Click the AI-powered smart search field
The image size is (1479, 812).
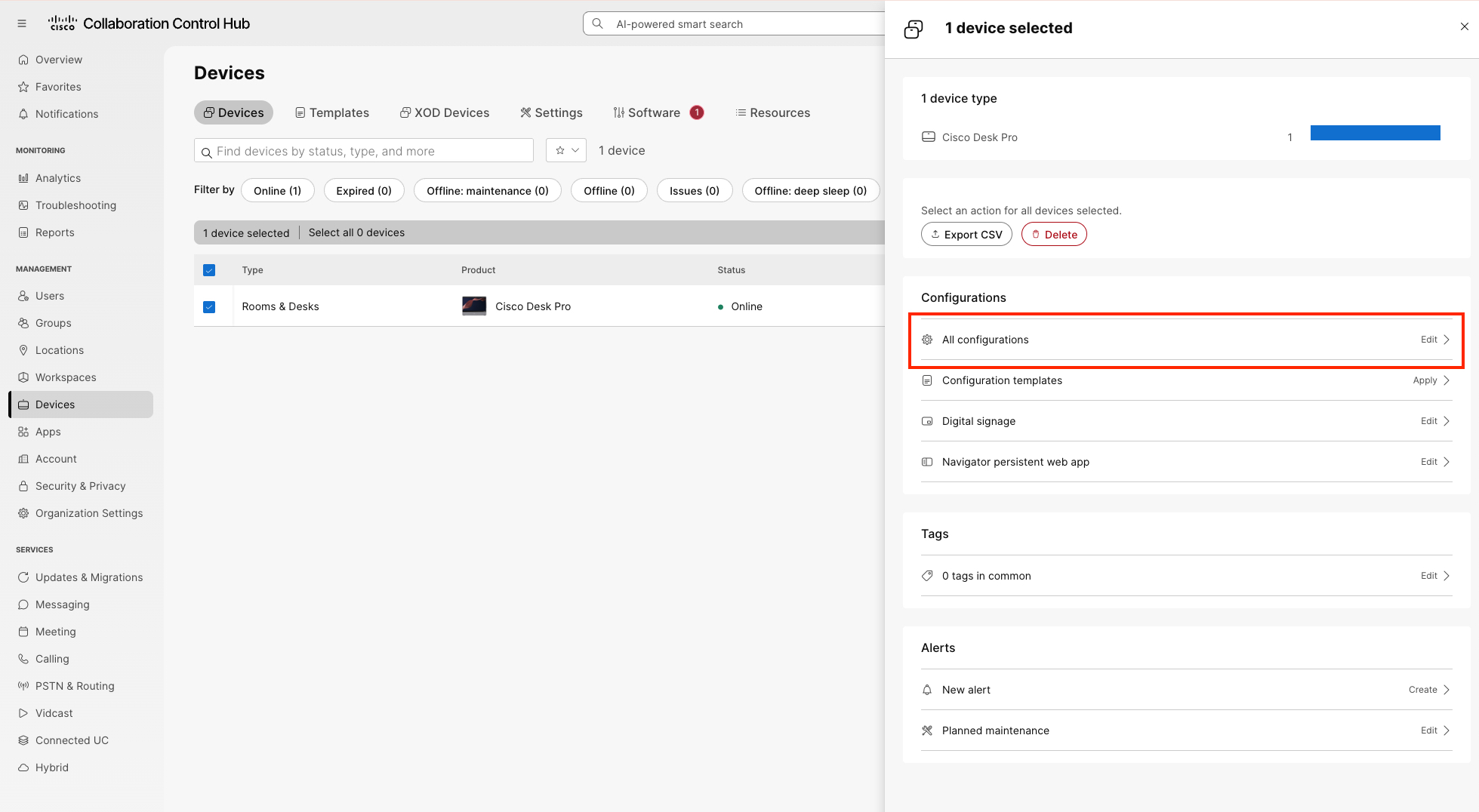(x=734, y=23)
